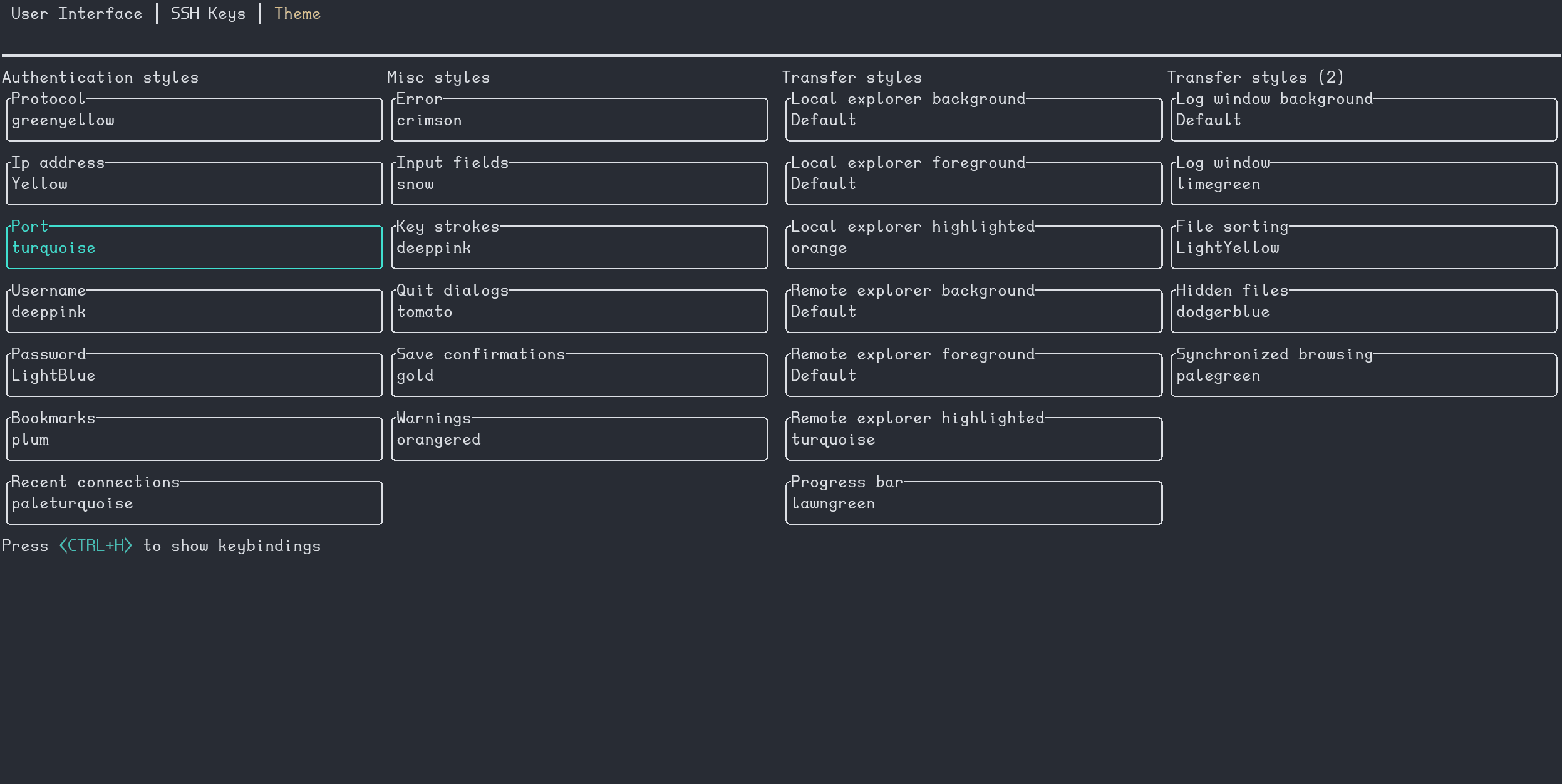
Task: Select the Key strokes color field
Action: pos(579,248)
